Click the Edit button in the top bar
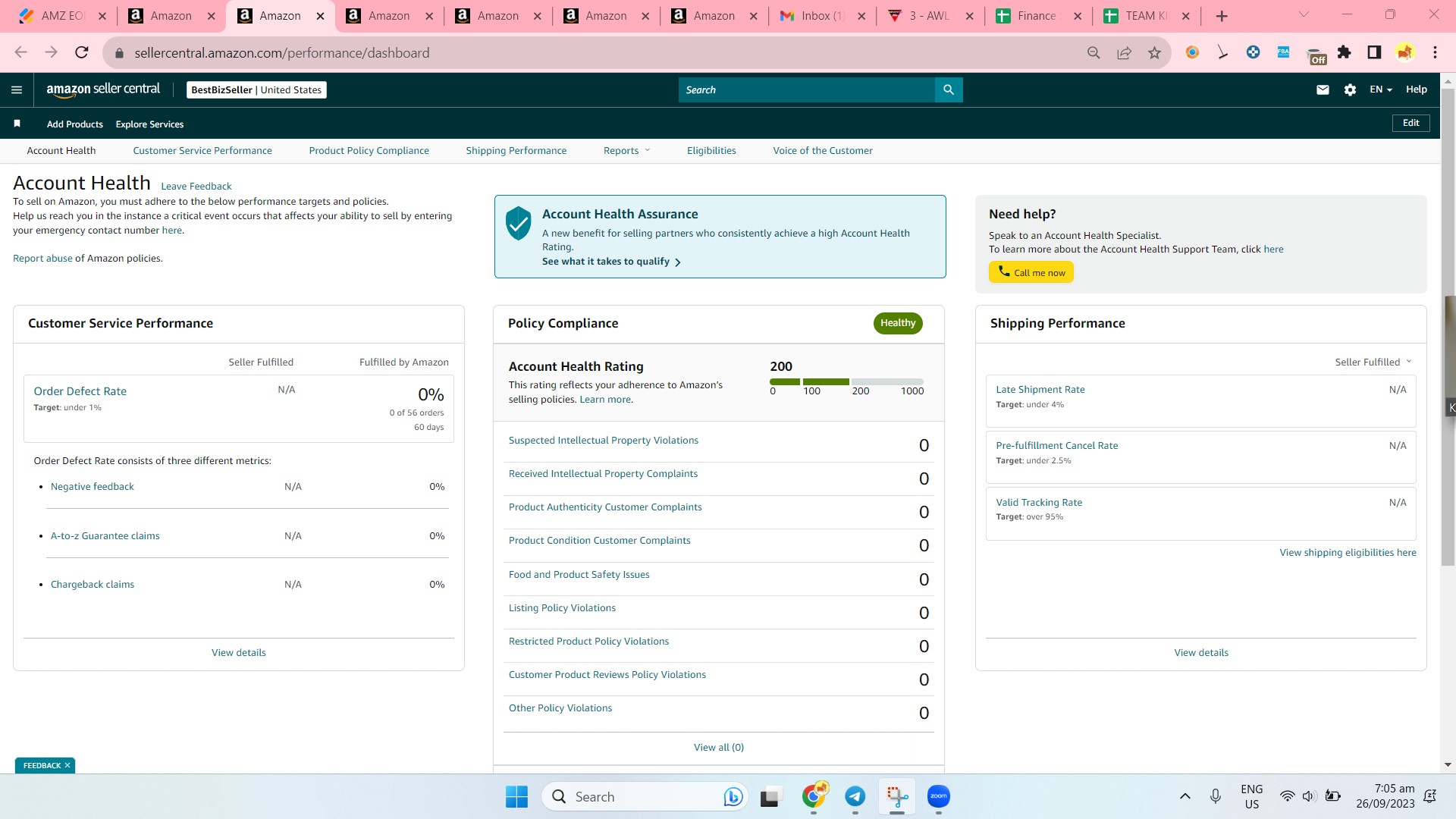Image resolution: width=1456 pixels, height=819 pixels. (x=1410, y=123)
